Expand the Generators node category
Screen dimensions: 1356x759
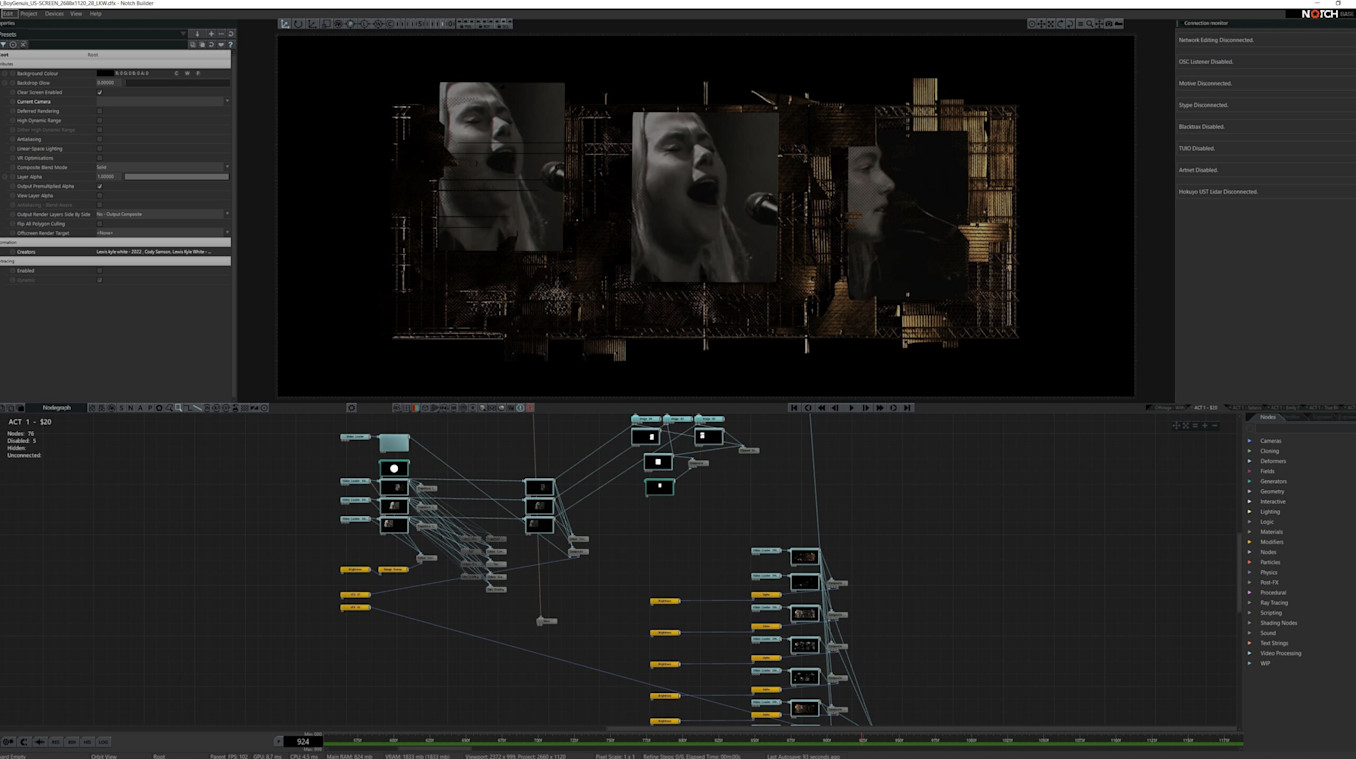pyautogui.click(x=1249, y=481)
